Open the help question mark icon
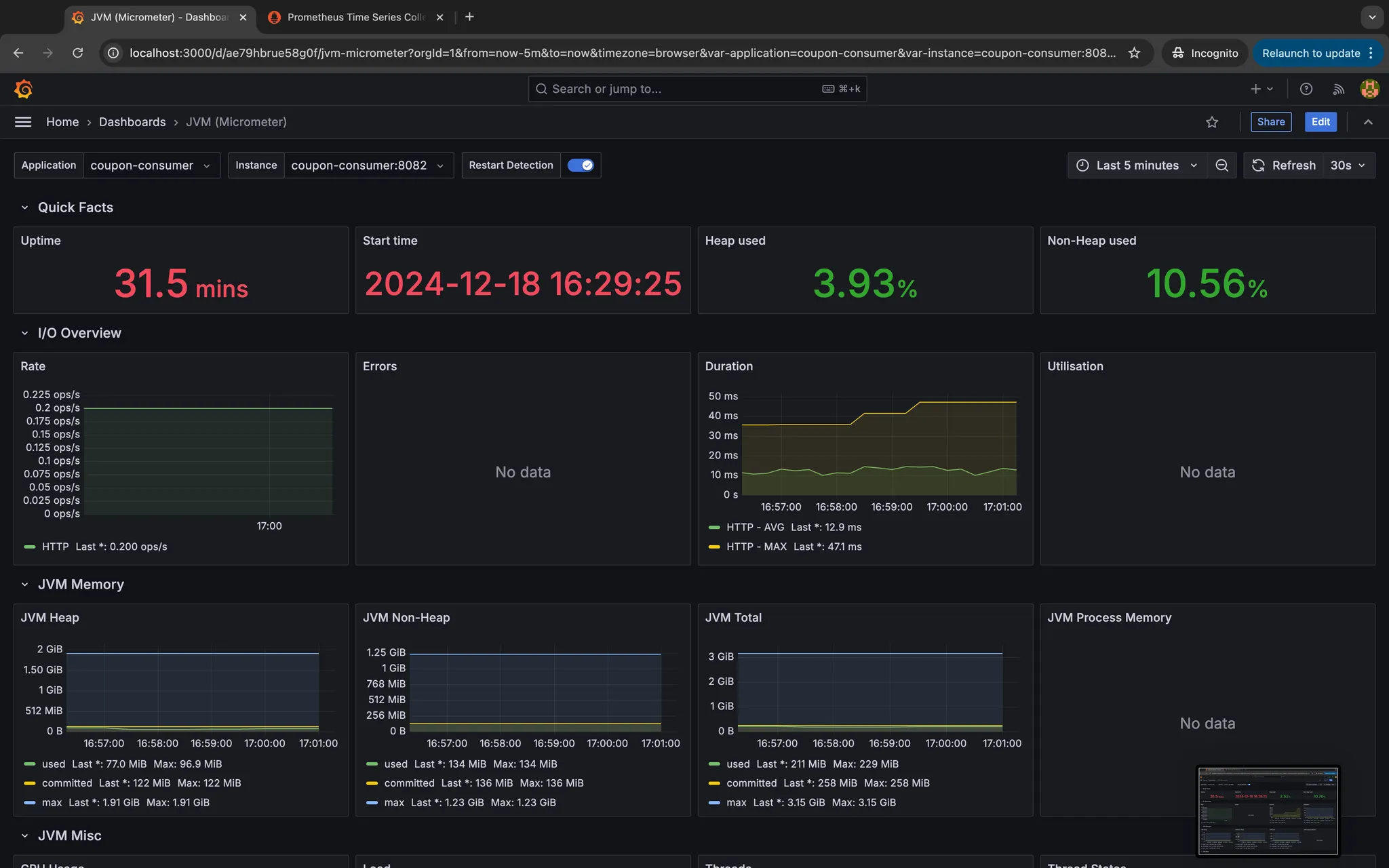Viewport: 1389px width, 868px height. pyautogui.click(x=1306, y=89)
